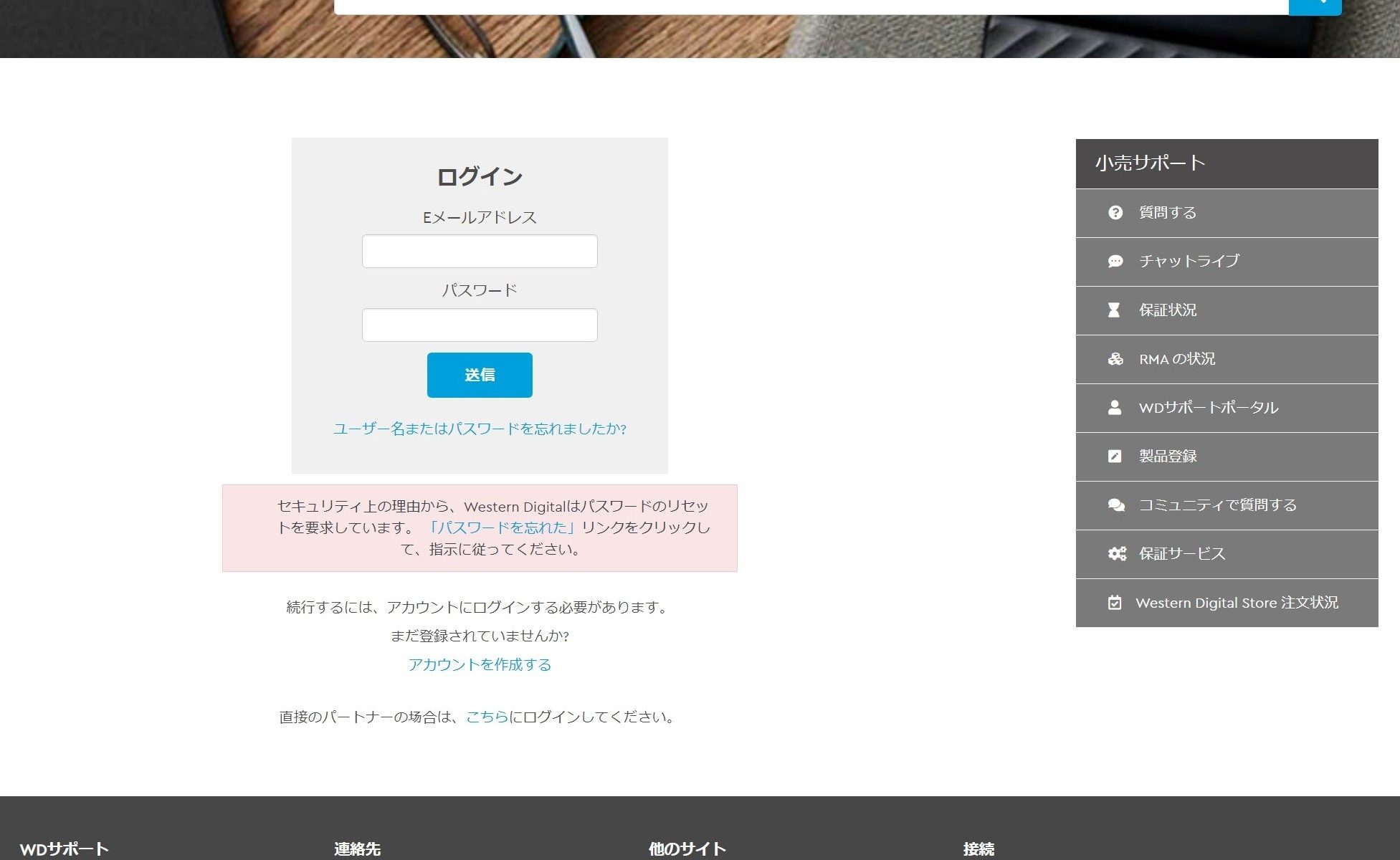Open the forgot username or password link

[480, 429]
